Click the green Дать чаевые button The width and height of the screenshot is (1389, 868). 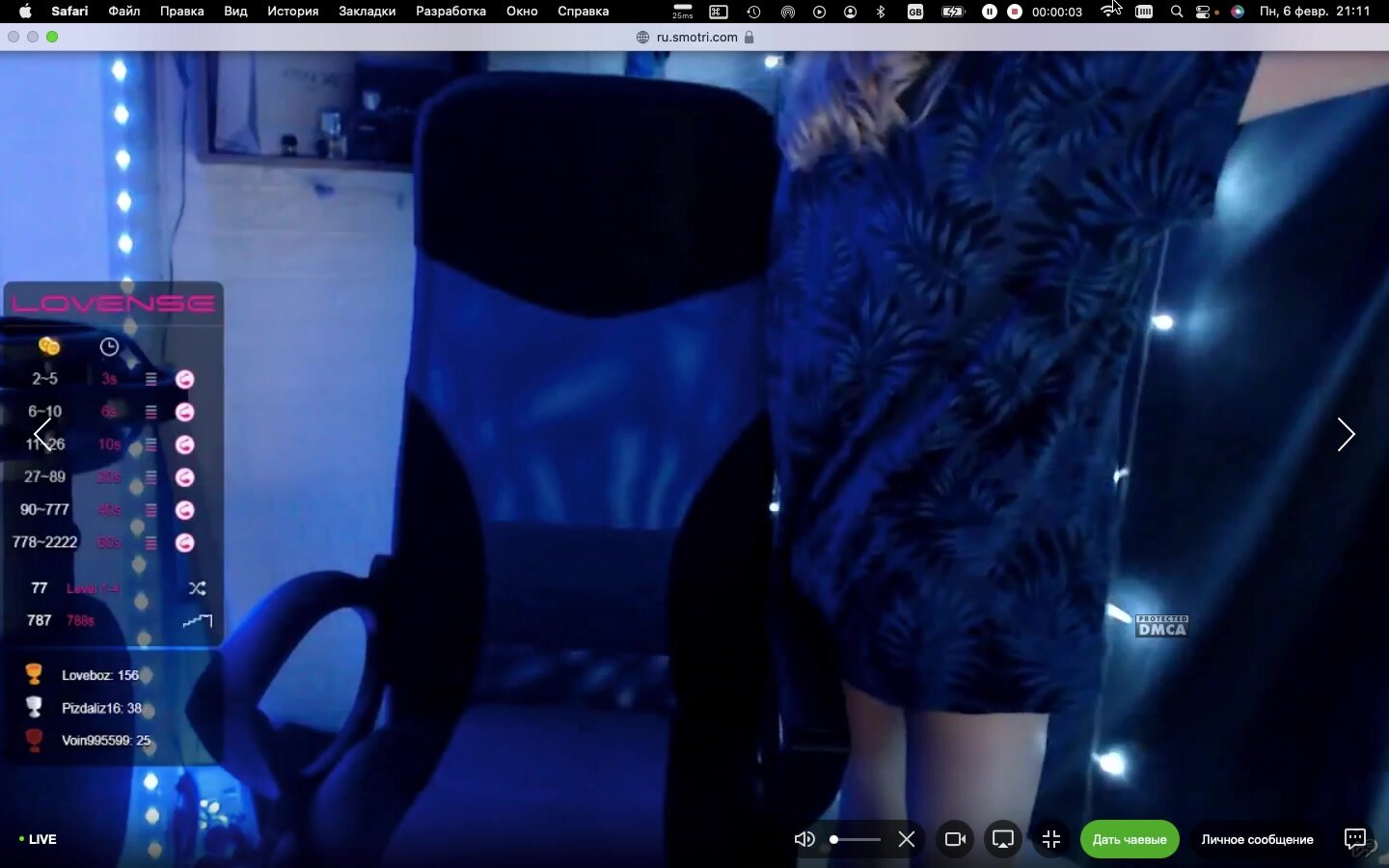1129,839
